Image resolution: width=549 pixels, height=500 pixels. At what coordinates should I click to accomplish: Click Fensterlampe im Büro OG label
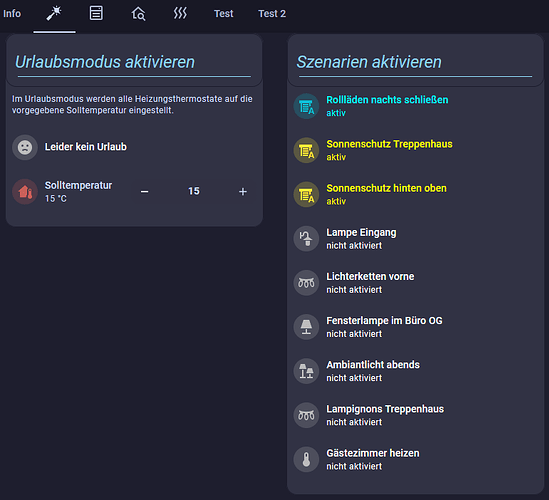click(384, 321)
